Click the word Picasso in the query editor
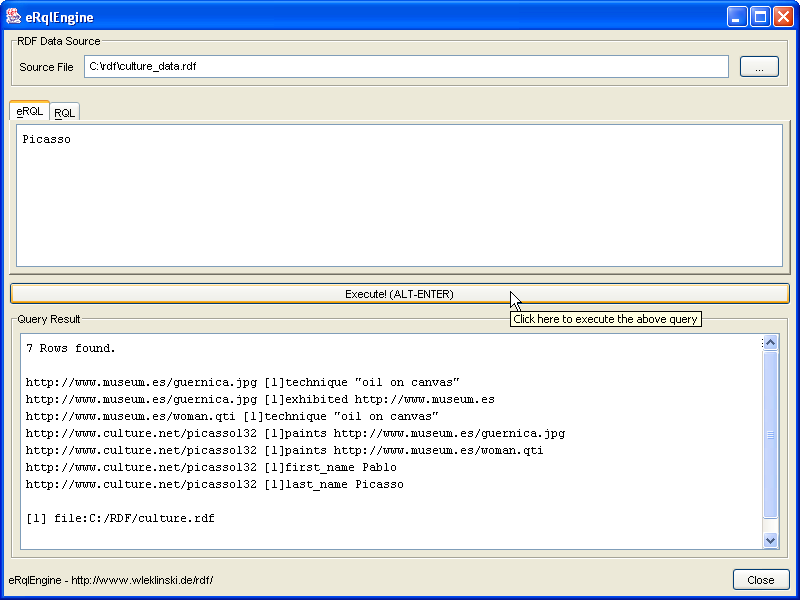800x600 pixels. pyautogui.click(x=47, y=140)
